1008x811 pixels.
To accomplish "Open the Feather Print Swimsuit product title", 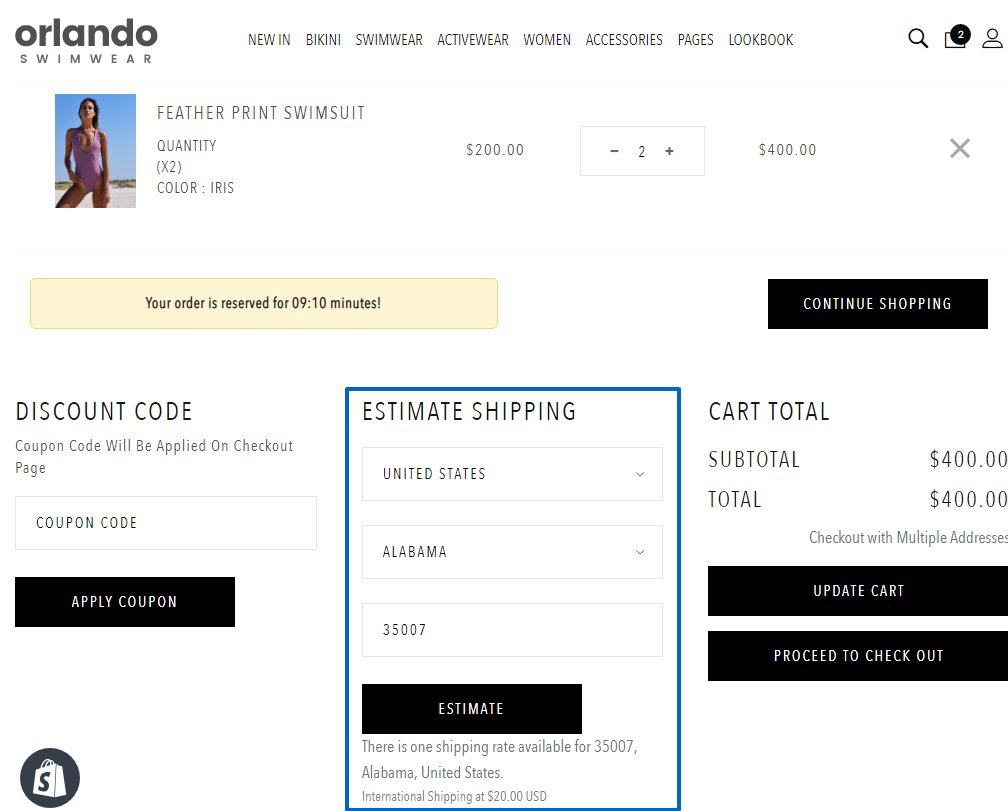I will (261, 113).
